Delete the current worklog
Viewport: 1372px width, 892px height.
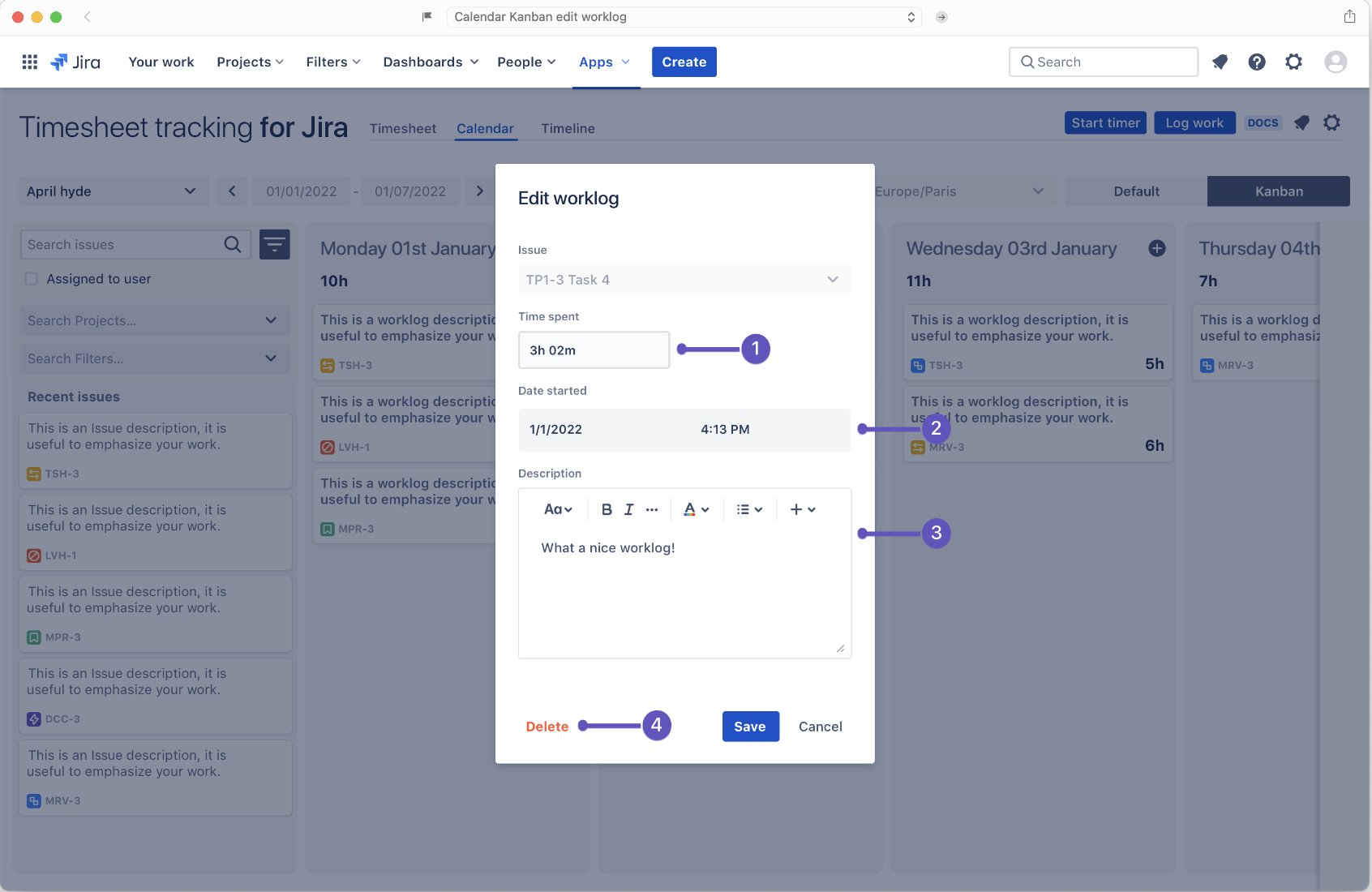tap(547, 727)
